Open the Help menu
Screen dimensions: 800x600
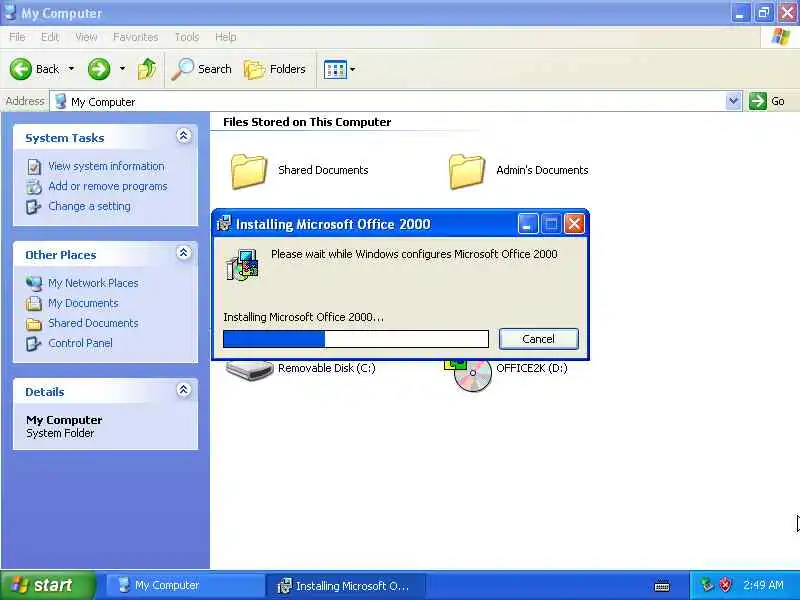point(226,37)
